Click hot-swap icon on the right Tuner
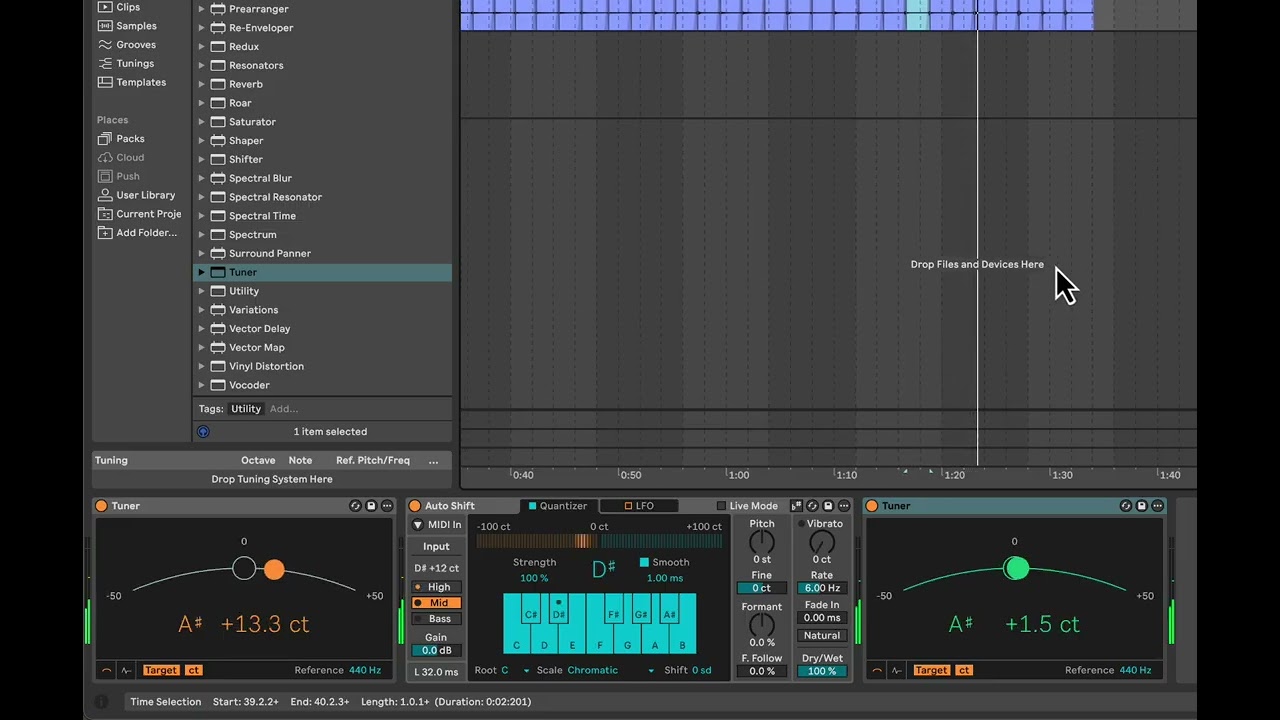The width and height of the screenshot is (1280, 720). click(1126, 506)
